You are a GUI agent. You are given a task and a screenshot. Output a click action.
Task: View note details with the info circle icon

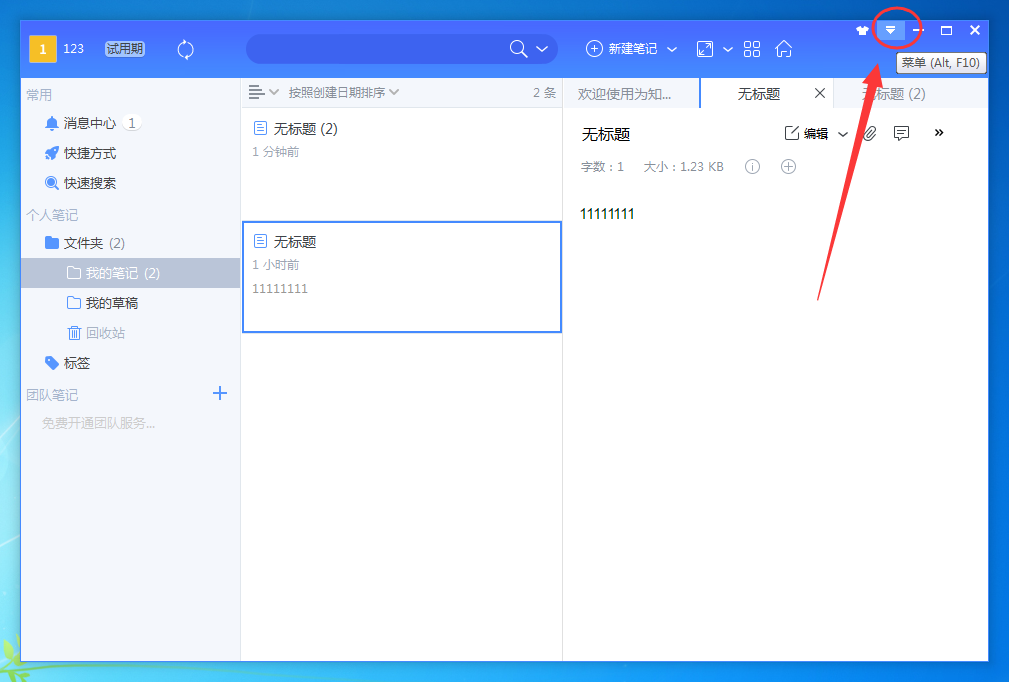pyautogui.click(x=752, y=166)
